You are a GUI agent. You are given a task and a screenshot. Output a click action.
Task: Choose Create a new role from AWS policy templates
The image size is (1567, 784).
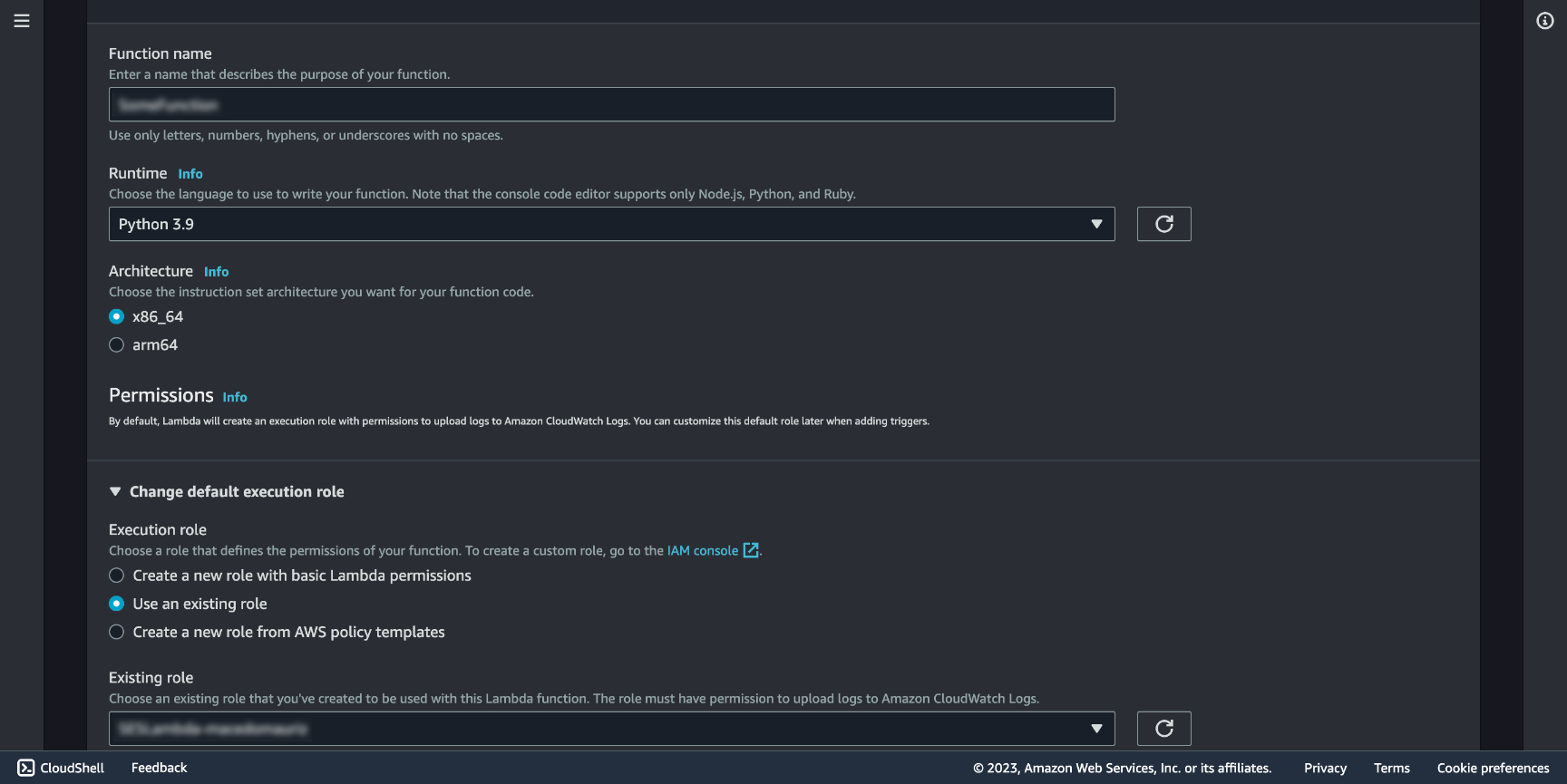click(x=116, y=632)
